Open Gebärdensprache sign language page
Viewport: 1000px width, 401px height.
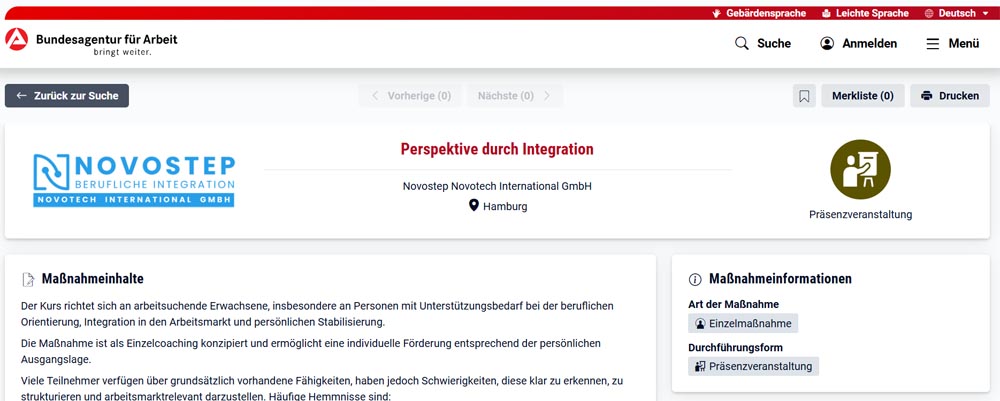[759, 13]
